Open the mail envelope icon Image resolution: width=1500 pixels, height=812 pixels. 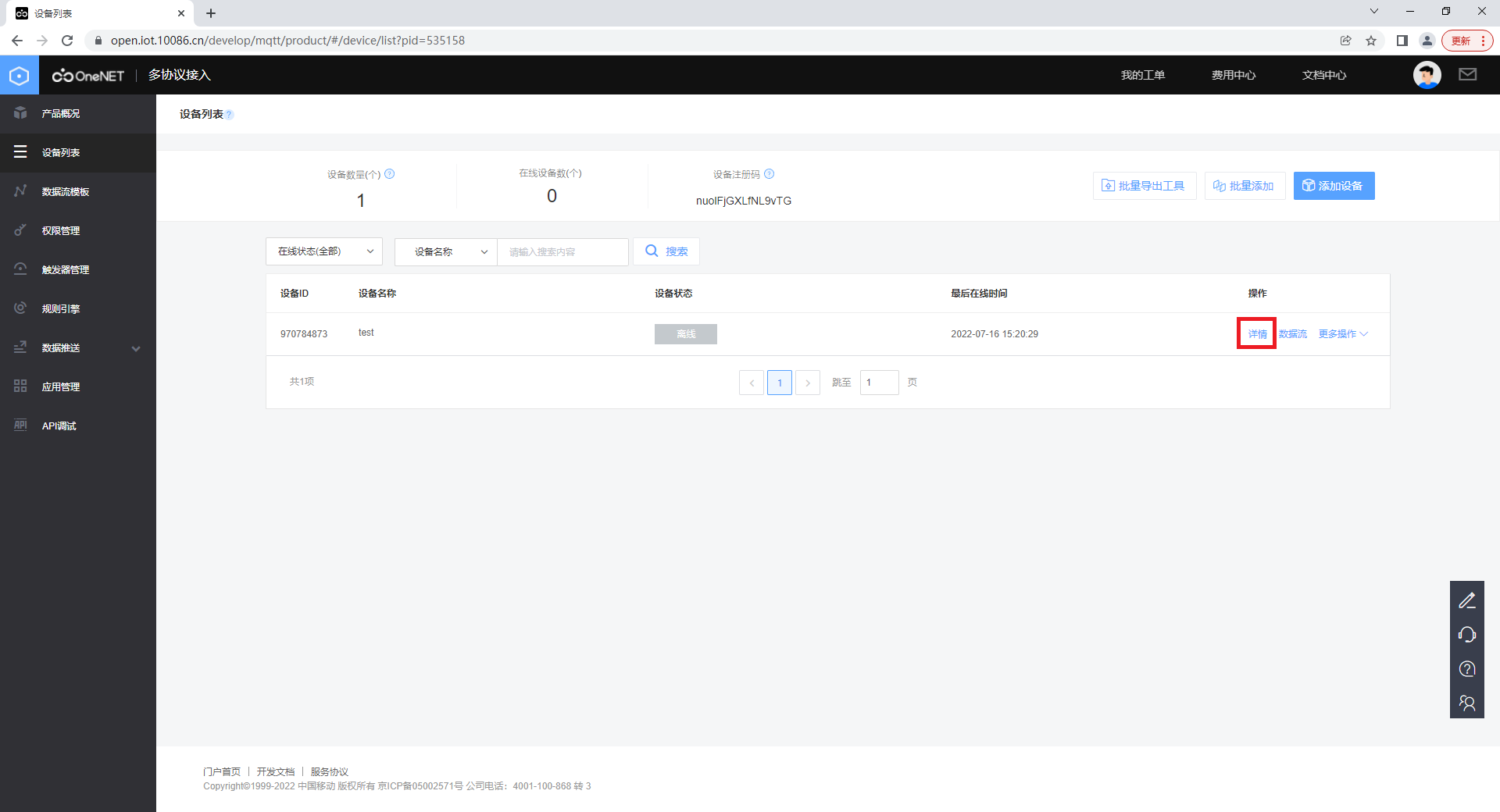click(x=1467, y=74)
